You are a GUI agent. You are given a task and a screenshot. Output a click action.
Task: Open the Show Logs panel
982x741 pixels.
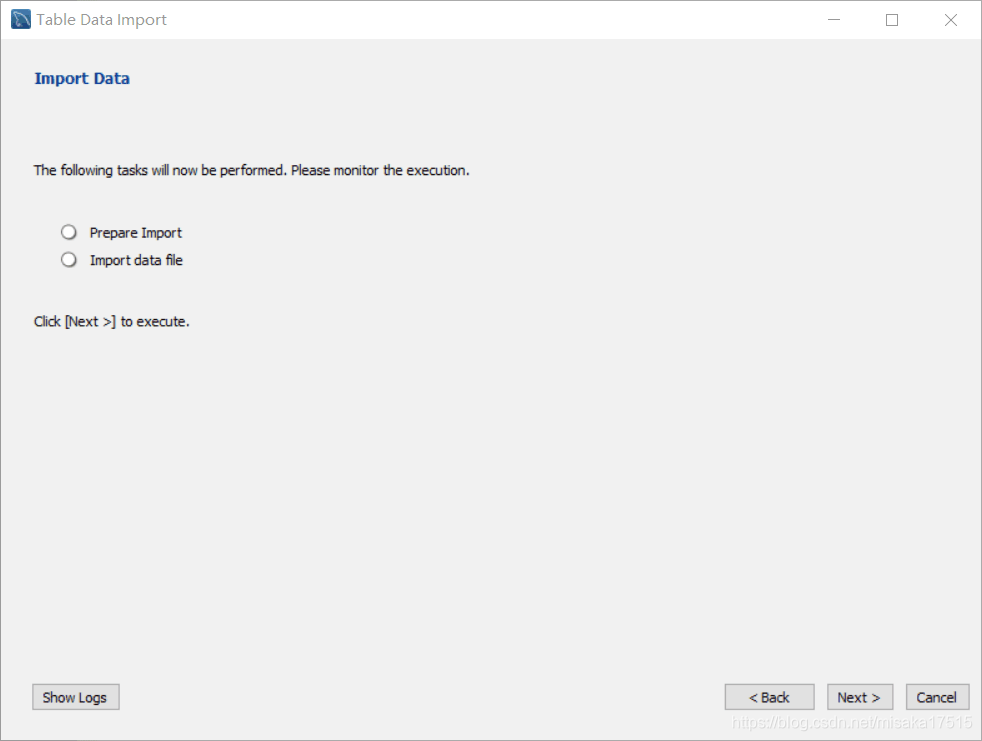[x=76, y=697]
